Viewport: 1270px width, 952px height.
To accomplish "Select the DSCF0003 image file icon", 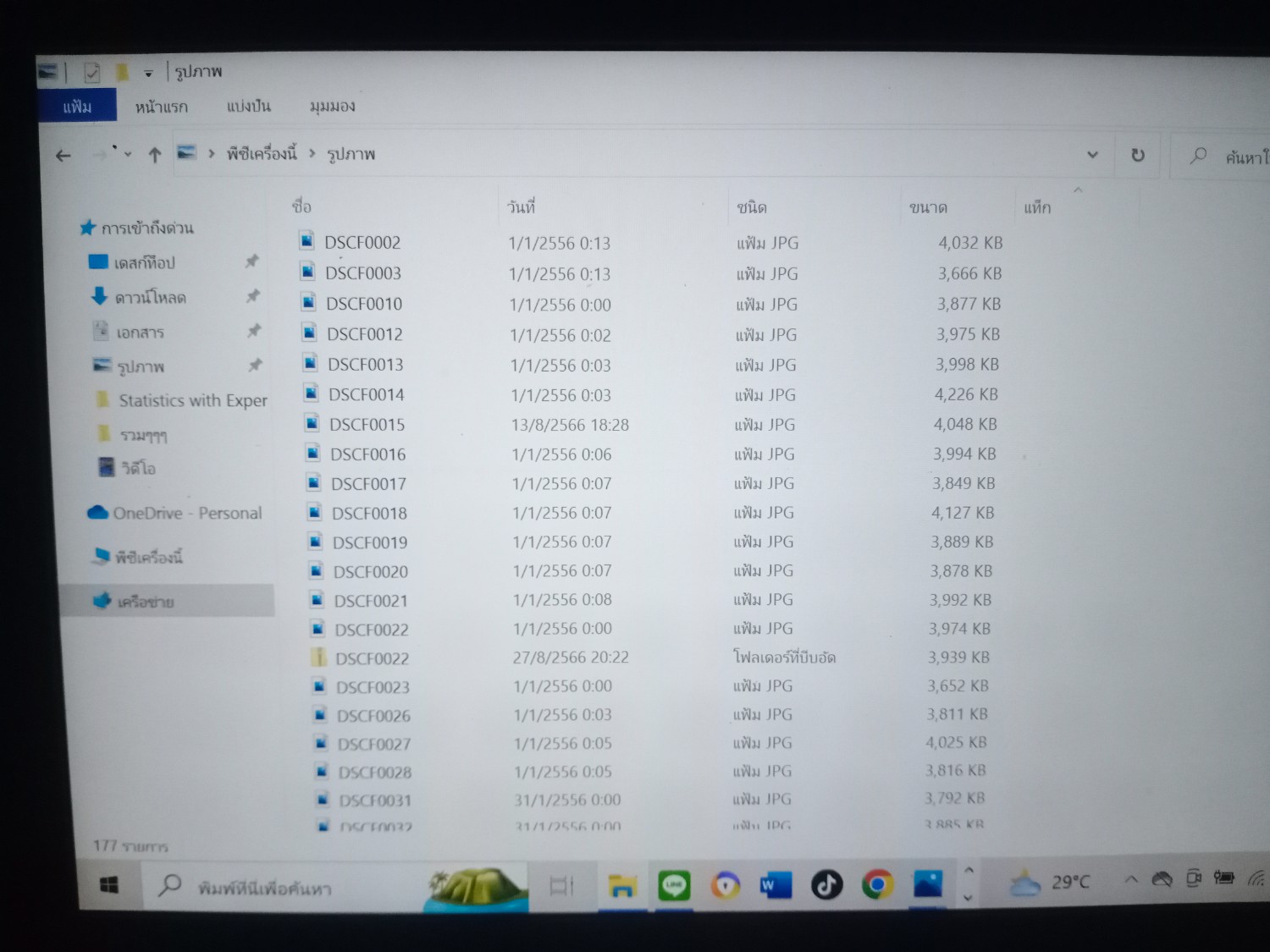I will point(307,272).
